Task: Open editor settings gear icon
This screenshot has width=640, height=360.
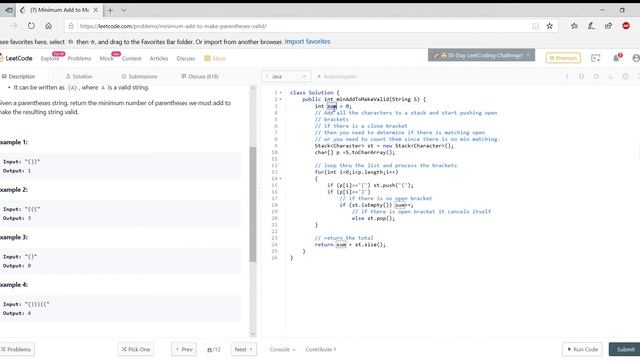Action: (x=625, y=76)
